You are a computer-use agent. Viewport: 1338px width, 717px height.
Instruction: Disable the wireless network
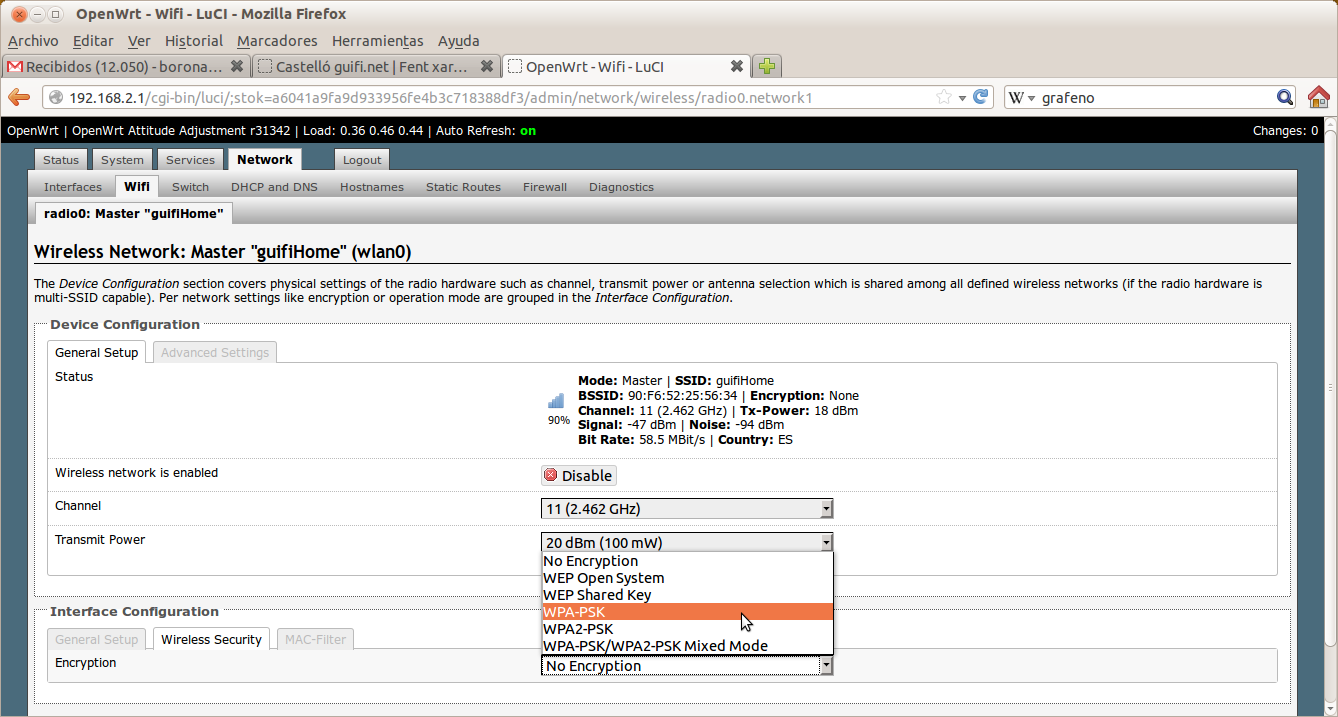point(578,475)
